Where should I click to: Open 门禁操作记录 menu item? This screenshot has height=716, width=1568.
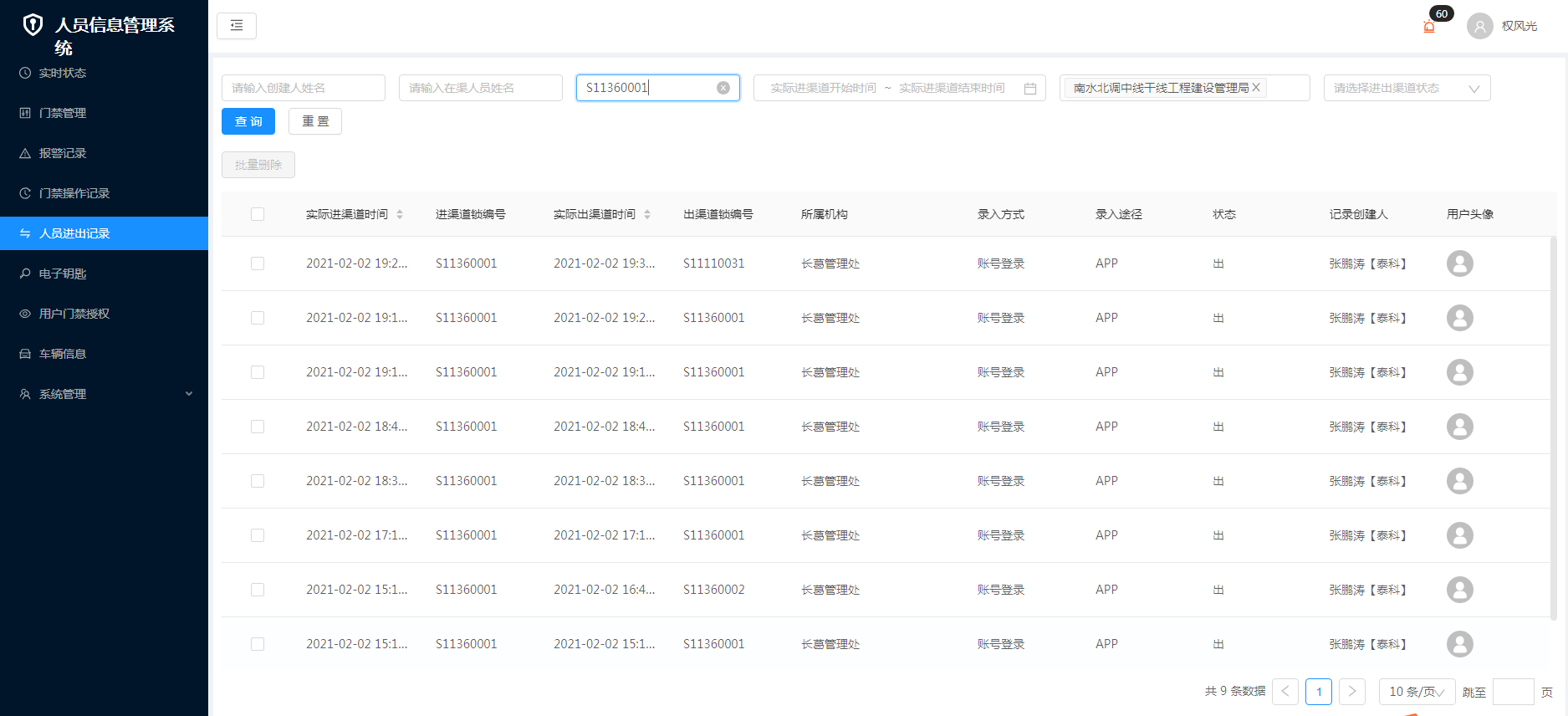point(104,193)
